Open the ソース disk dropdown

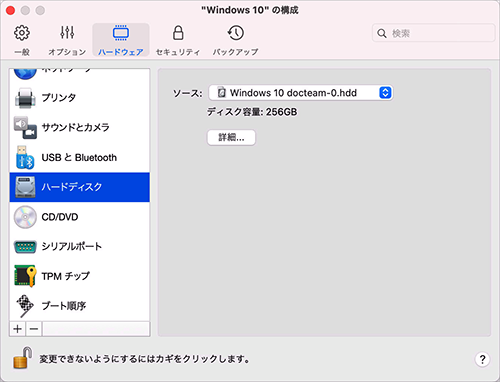coord(301,93)
